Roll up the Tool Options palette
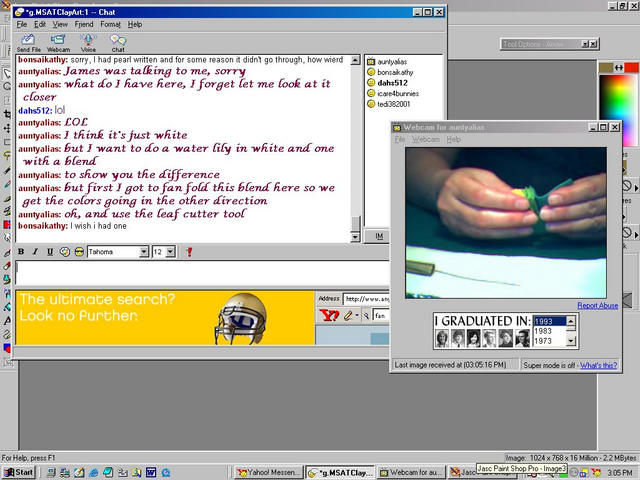This screenshot has height=480, width=640. click(x=585, y=44)
